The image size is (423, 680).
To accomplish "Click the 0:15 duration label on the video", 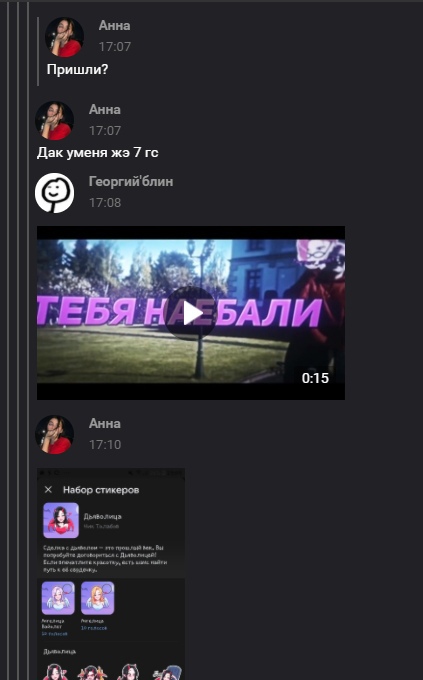I will pyautogui.click(x=315, y=378).
